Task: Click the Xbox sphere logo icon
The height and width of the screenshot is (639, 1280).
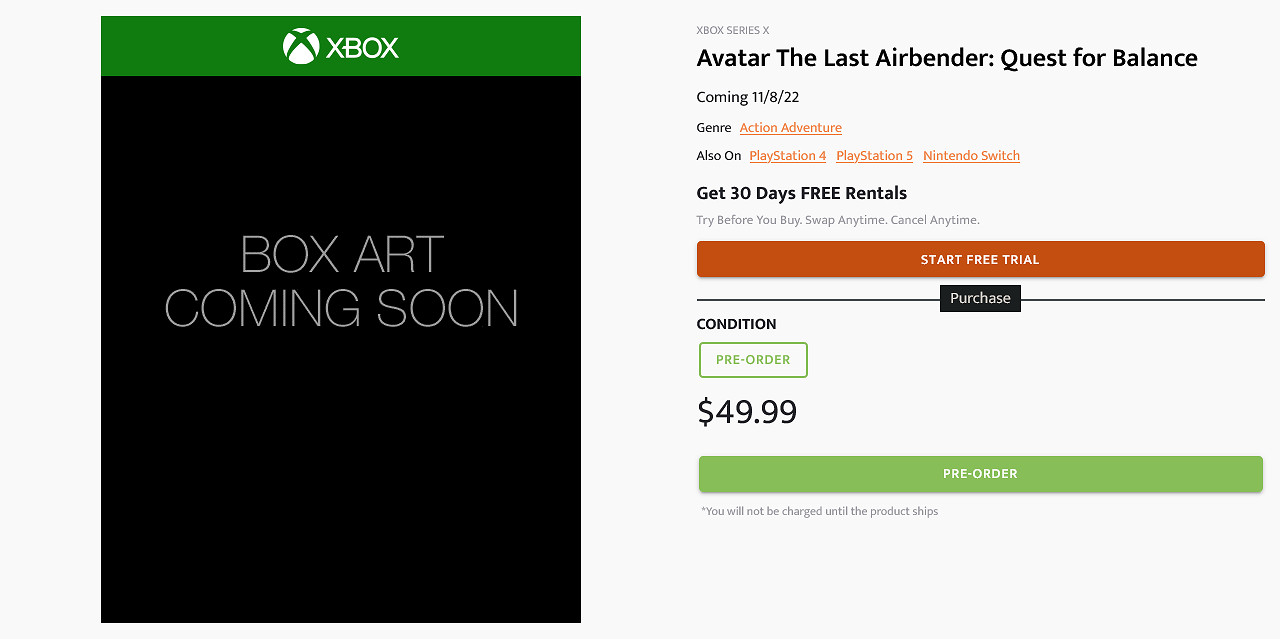Action: tap(301, 46)
